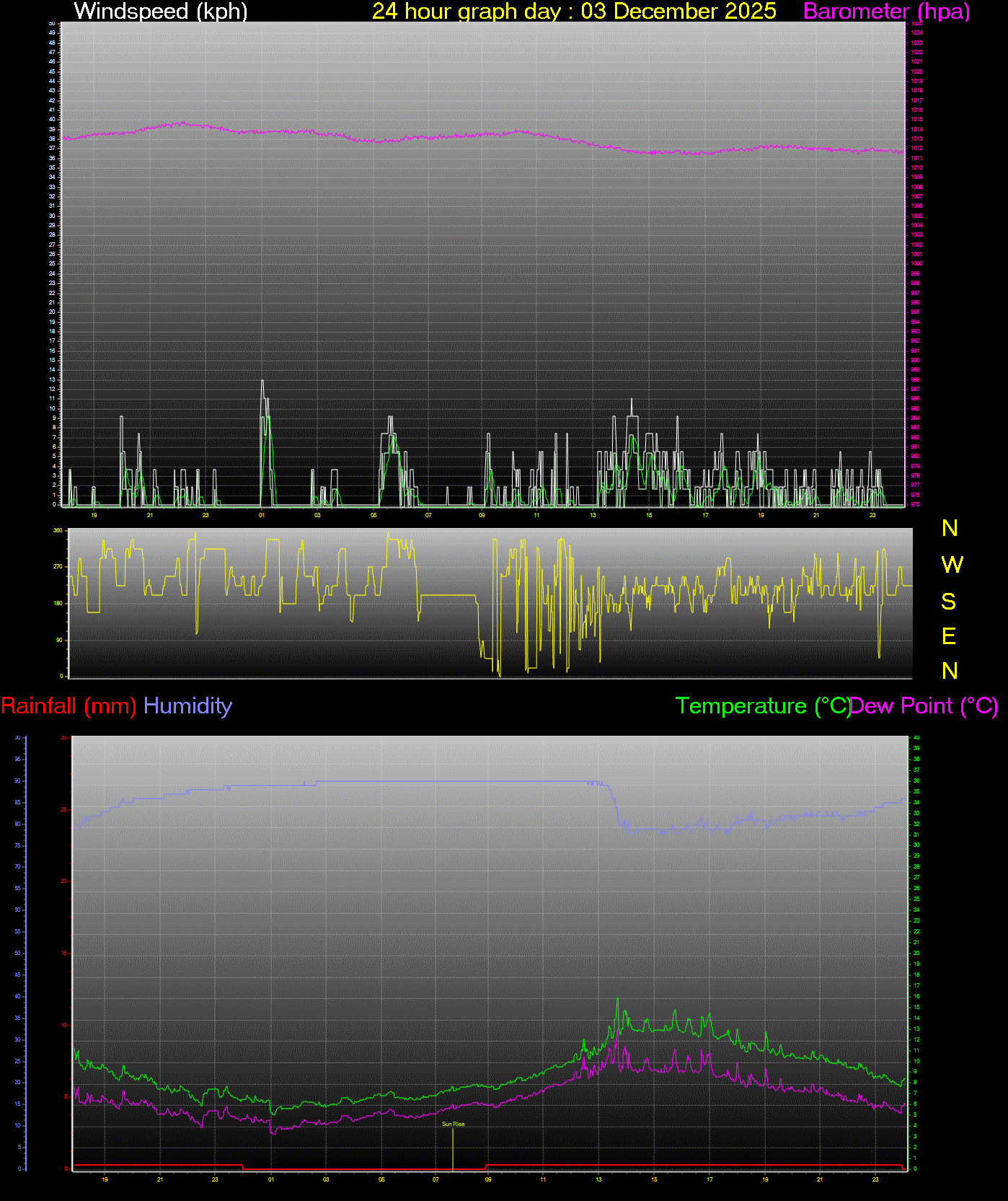Click the 'Sun Rise' marker on temperature chart

453,1124
